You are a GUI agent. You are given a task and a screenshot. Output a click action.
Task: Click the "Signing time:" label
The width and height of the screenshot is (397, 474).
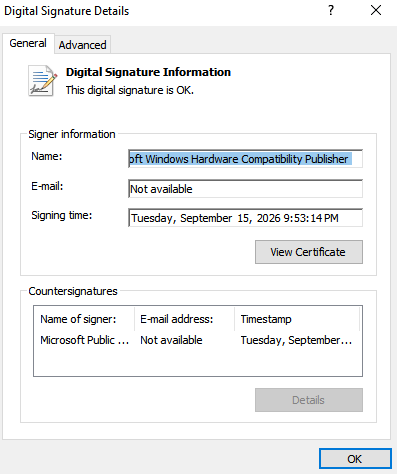coord(61,215)
